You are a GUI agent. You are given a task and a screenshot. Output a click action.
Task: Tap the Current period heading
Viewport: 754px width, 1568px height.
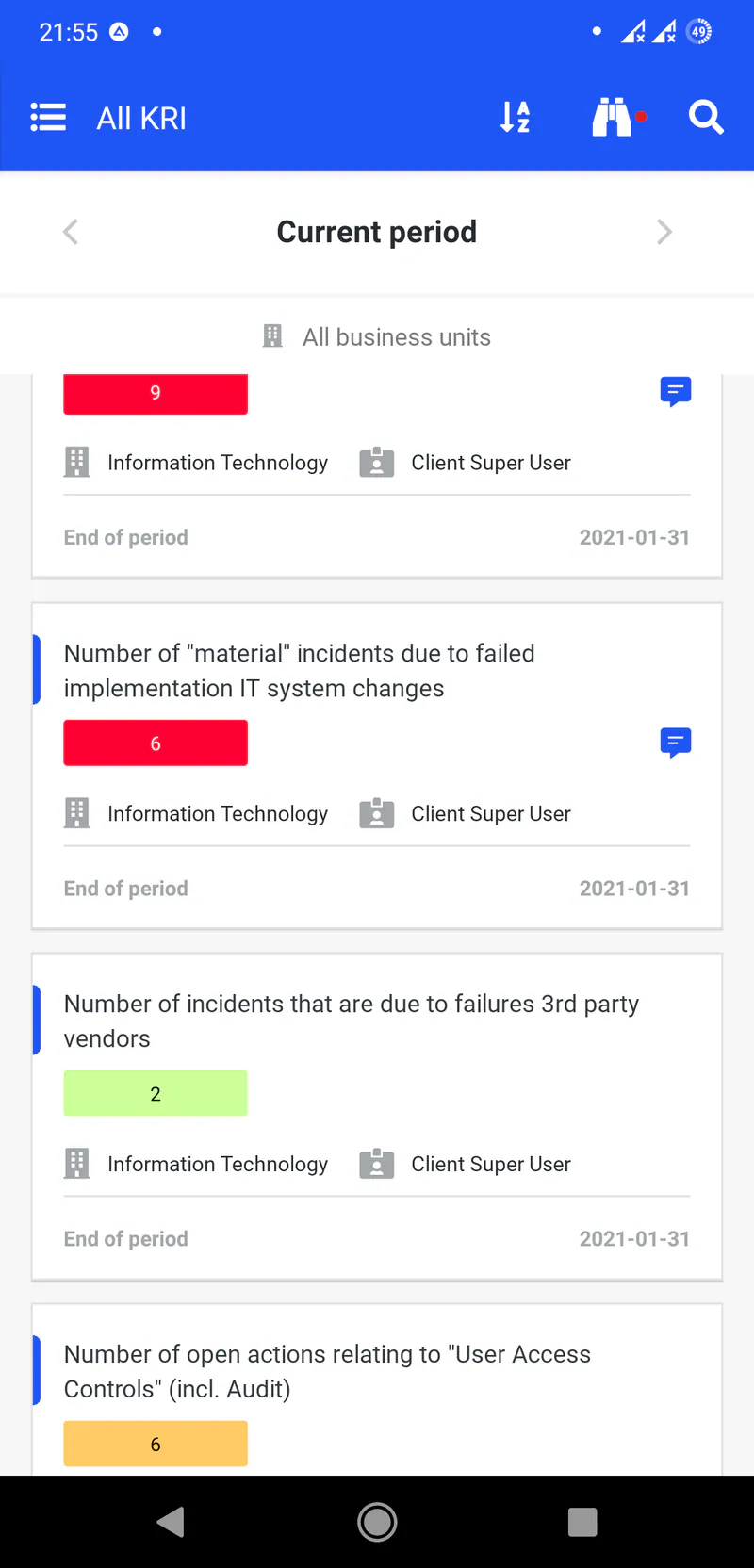(377, 232)
